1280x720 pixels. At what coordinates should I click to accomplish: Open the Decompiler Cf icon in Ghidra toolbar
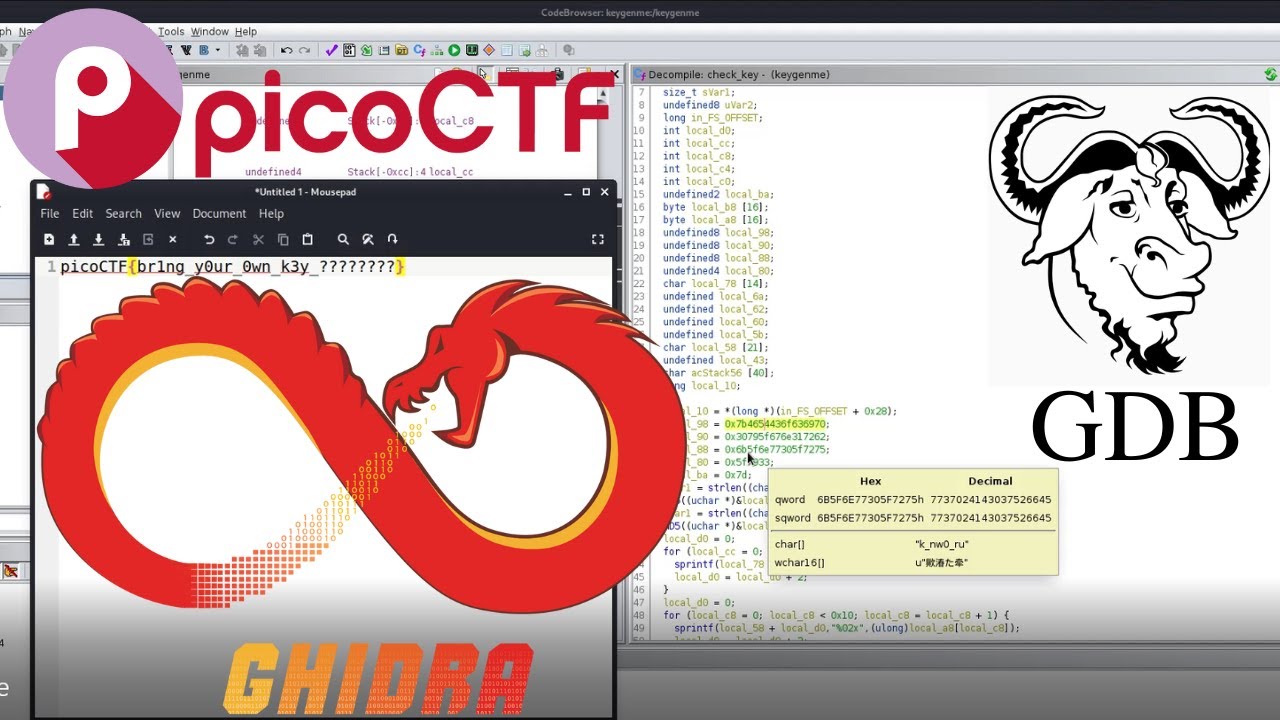pyautogui.click(x=419, y=50)
